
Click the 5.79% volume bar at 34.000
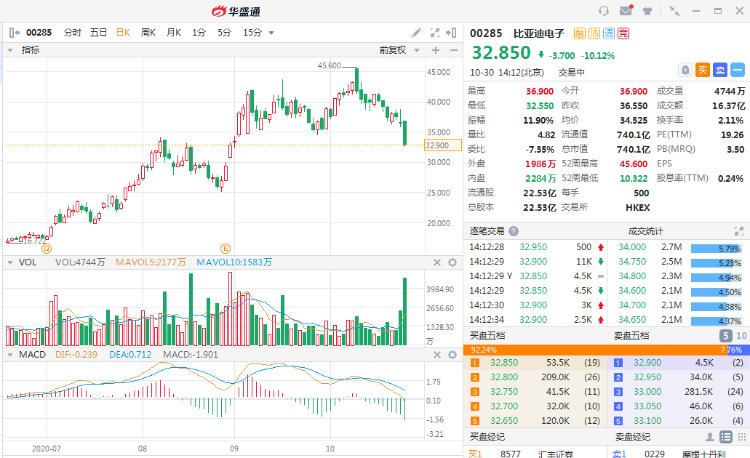pyautogui.click(x=716, y=249)
